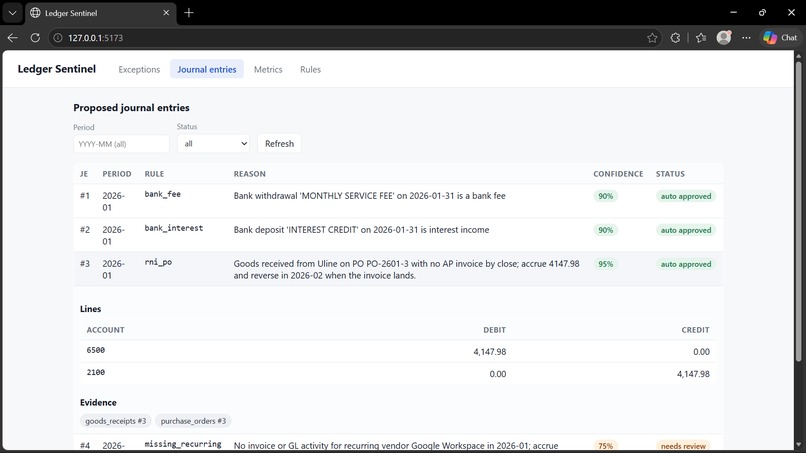The height and width of the screenshot is (453, 806).
Task: Click the STATUS column header
Action: tap(670, 174)
